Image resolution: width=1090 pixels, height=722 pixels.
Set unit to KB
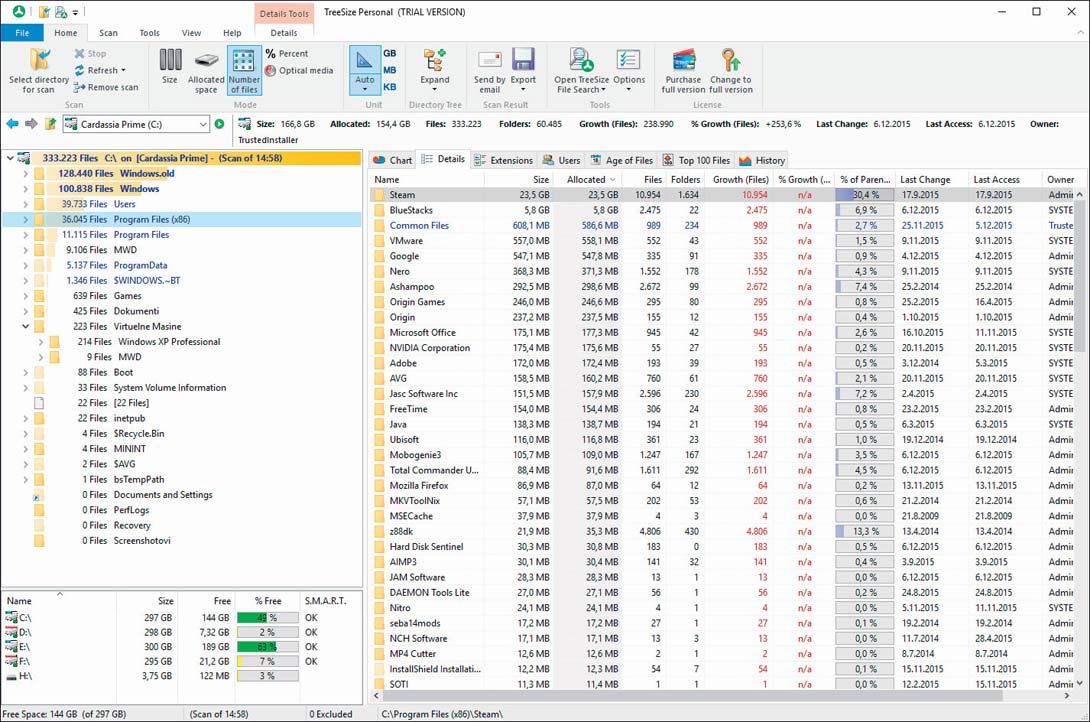coord(390,87)
